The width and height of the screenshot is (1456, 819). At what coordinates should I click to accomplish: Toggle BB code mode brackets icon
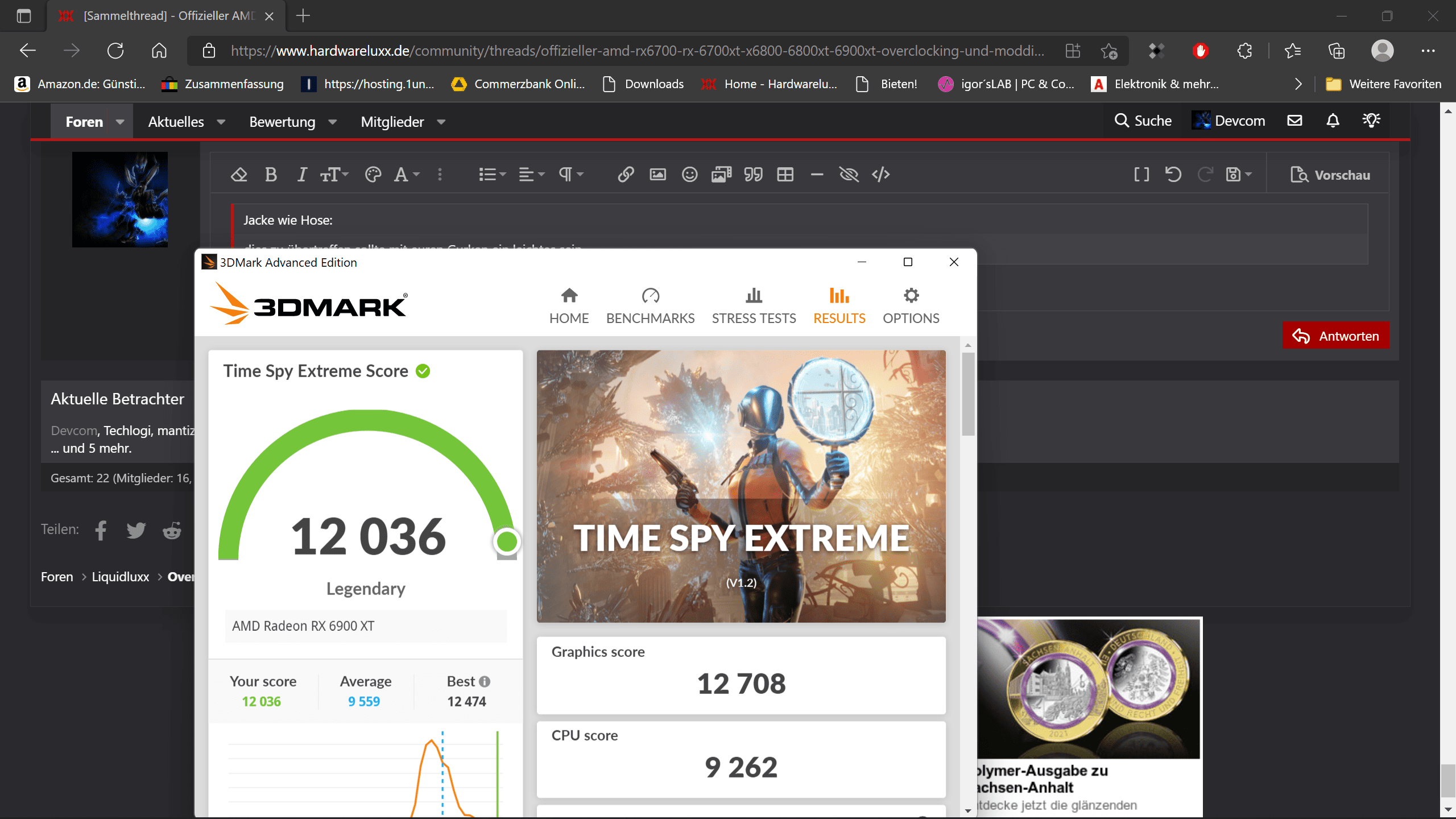[1141, 175]
